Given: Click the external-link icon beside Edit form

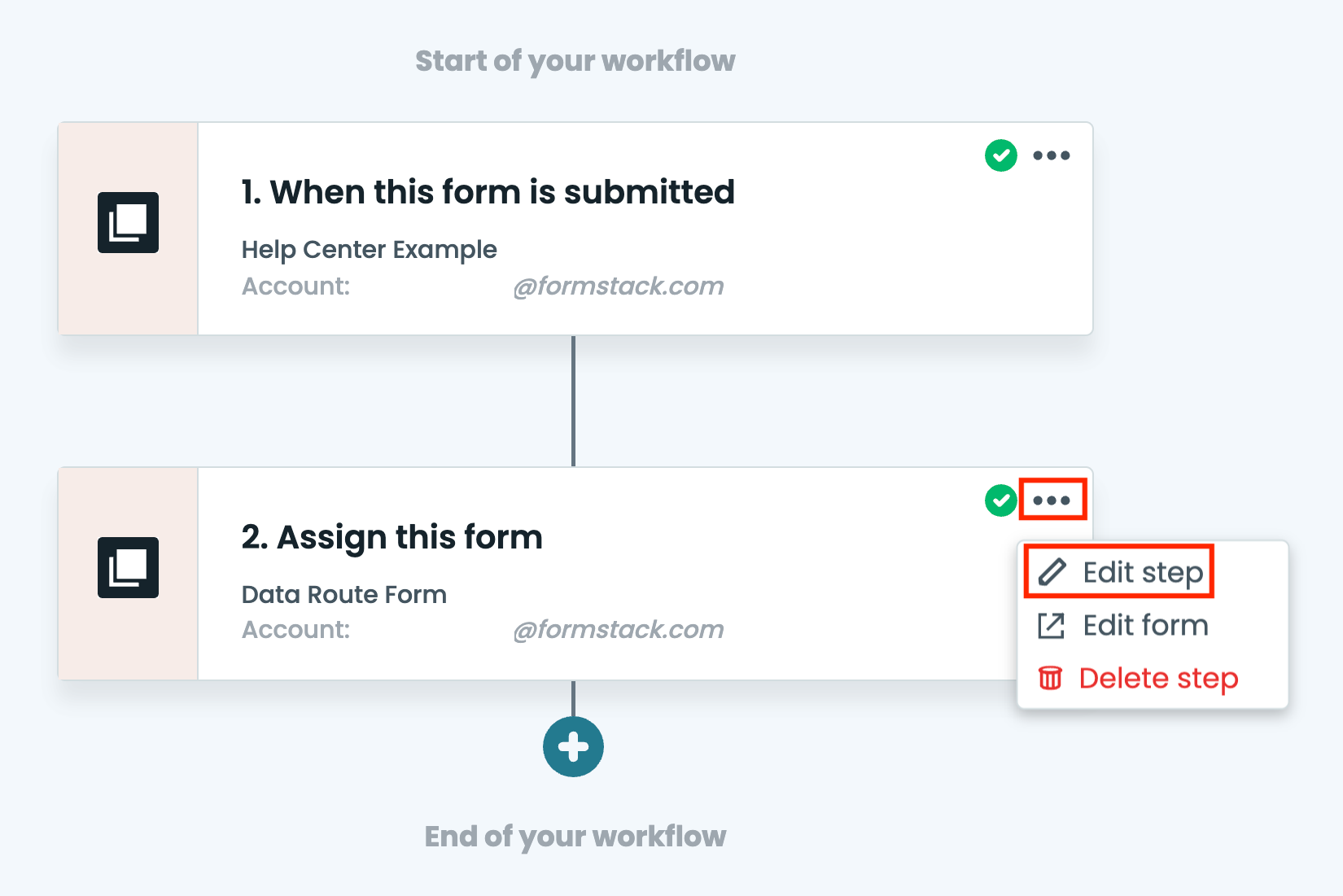Looking at the screenshot, I should tap(1051, 626).
